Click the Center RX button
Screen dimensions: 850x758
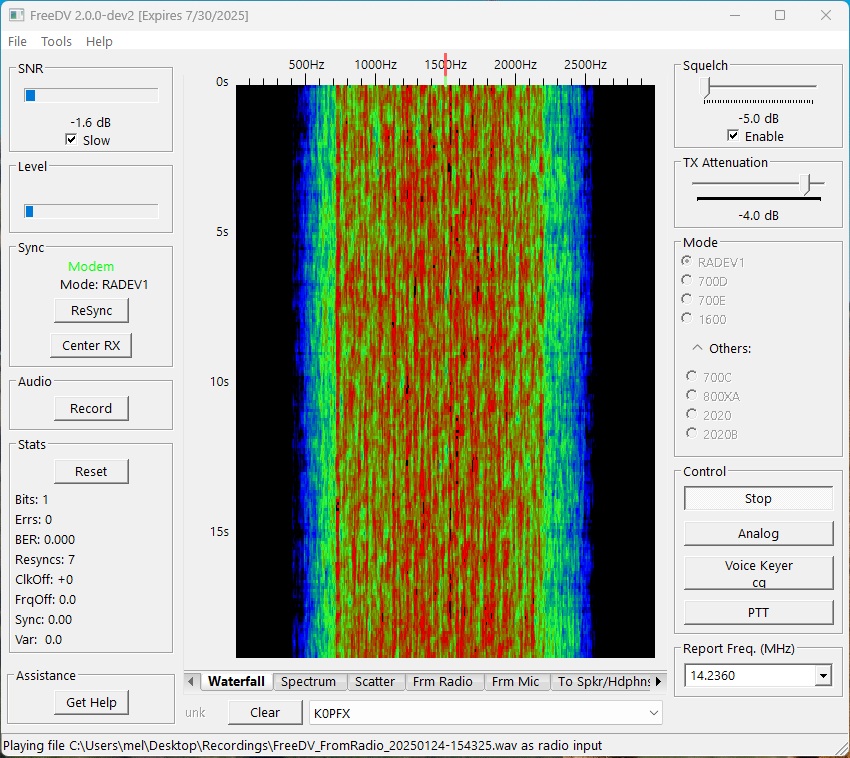coord(91,345)
